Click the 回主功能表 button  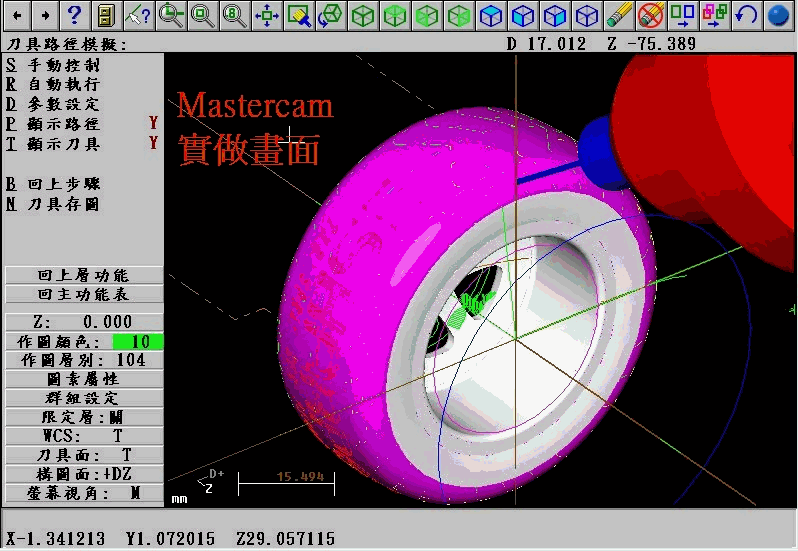(84, 295)
